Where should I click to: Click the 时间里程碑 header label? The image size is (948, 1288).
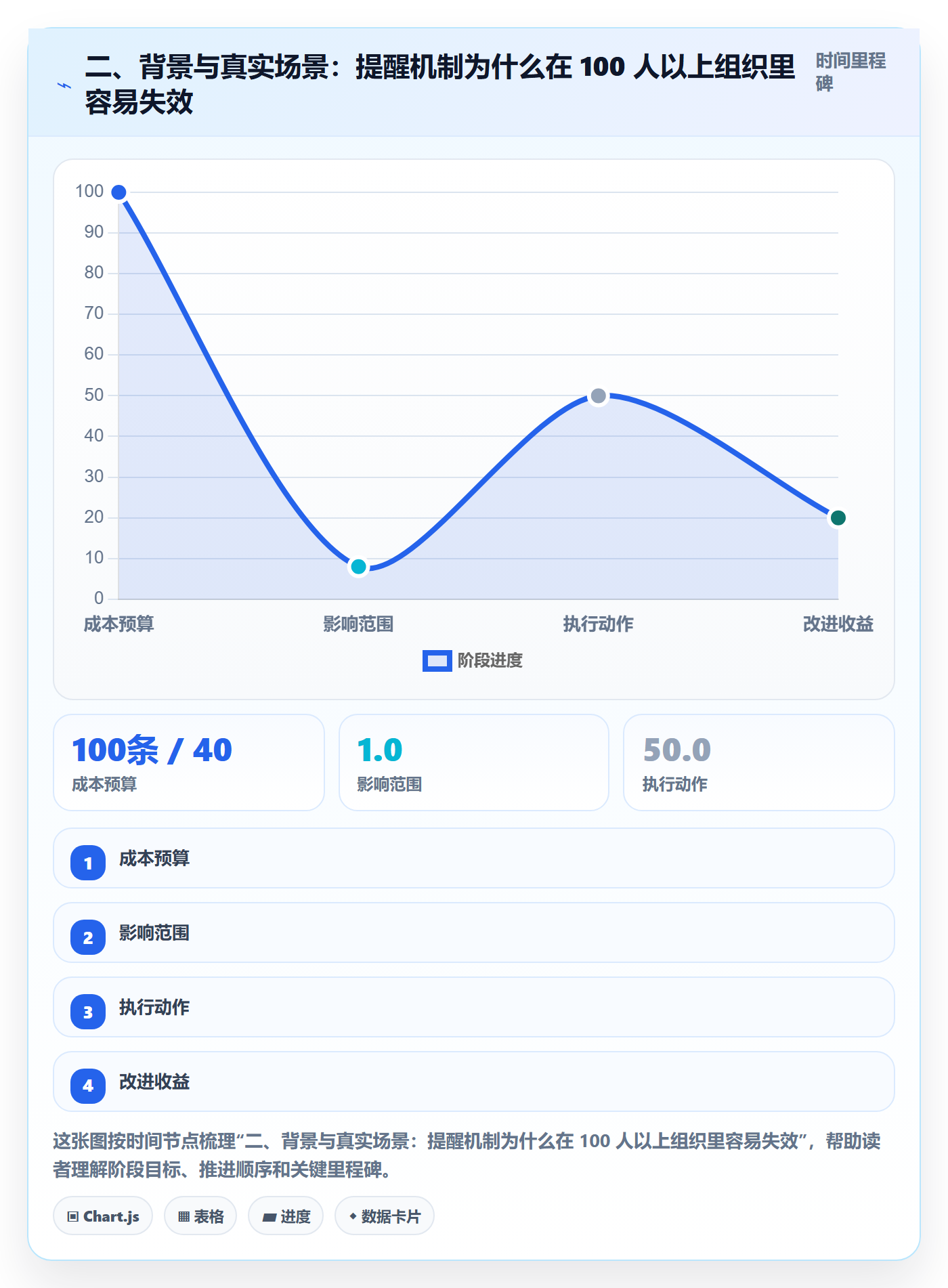click(x=850, y=72)
